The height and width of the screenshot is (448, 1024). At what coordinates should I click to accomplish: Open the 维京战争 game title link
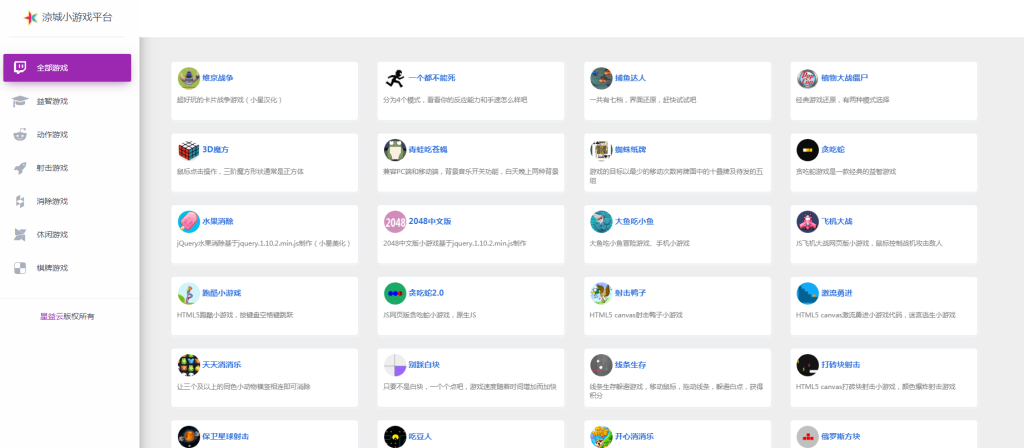coord(217,78)
